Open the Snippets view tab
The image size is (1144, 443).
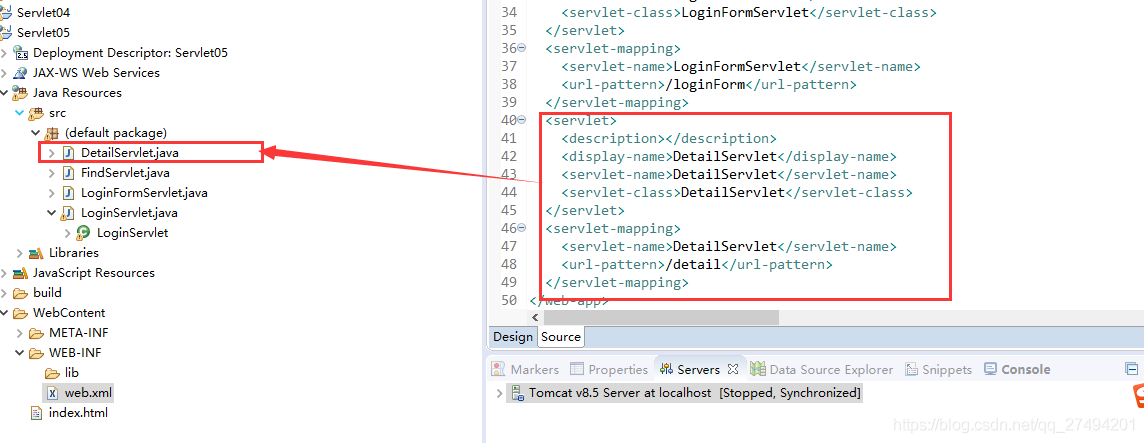938,369
